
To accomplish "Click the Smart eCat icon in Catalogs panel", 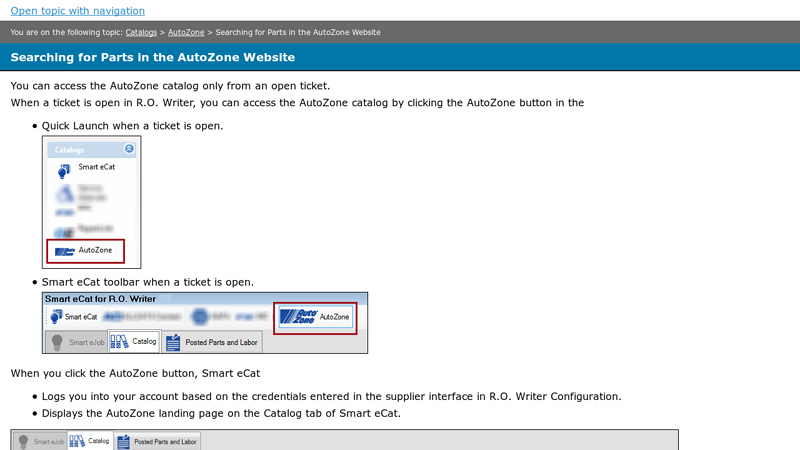I will click(64, 171).
